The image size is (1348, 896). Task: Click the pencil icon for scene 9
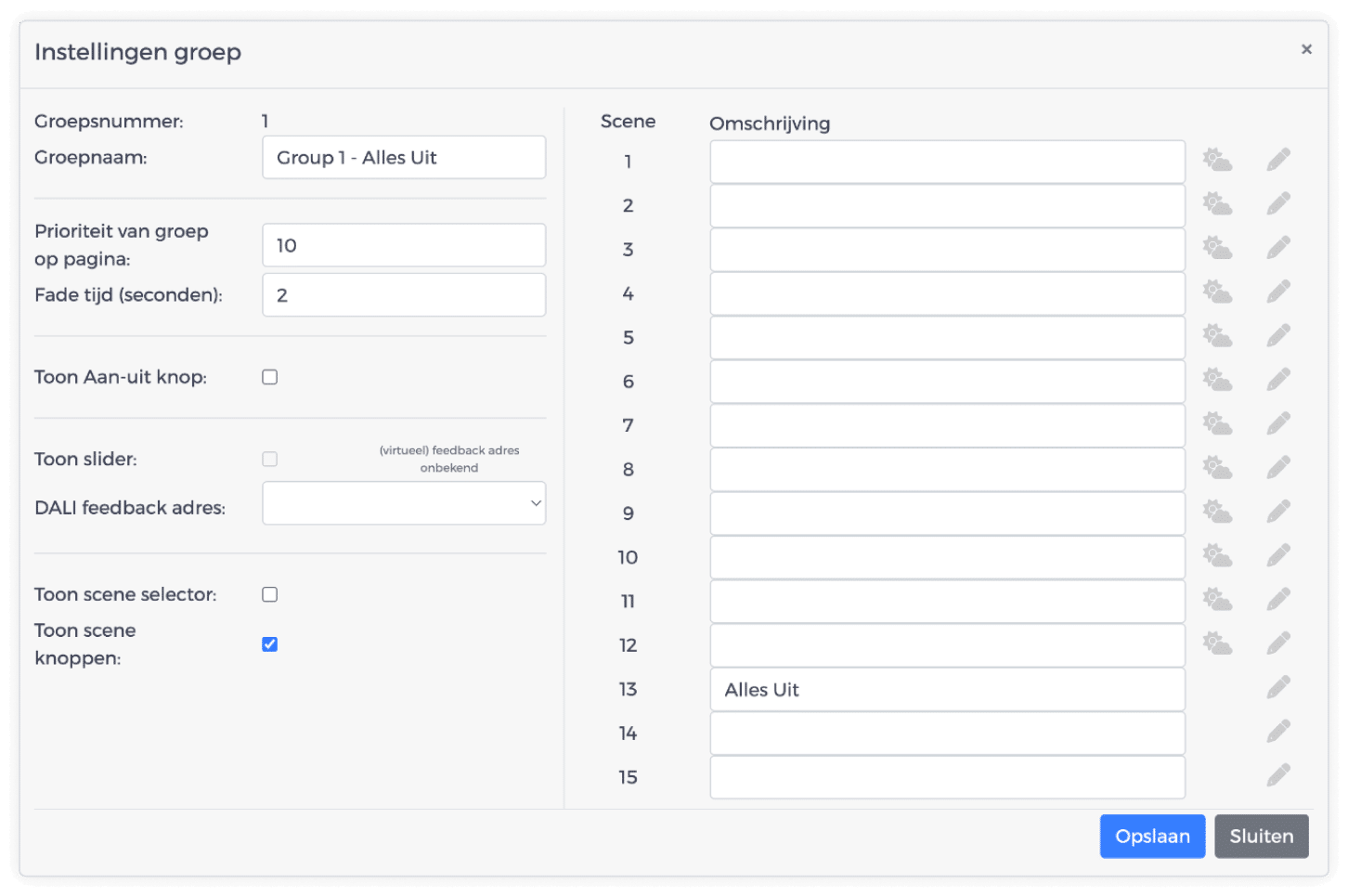click(1278, 511)
